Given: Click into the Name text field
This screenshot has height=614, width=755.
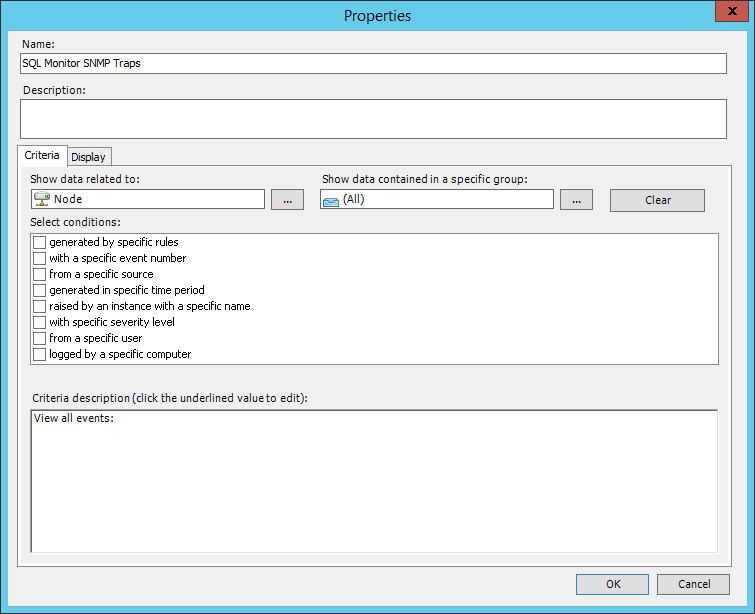Looking at the screenshot, I should pos(373,63).
